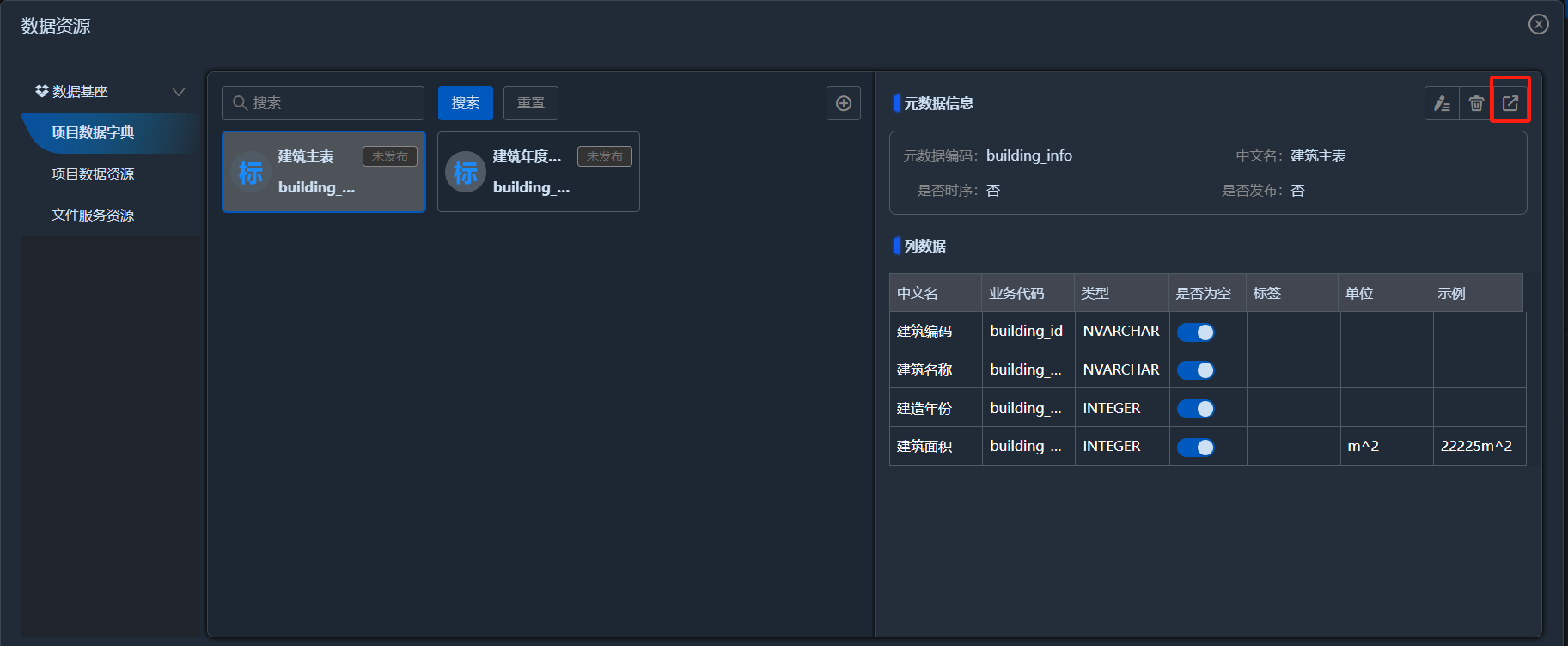Screen dimensions: 1568x646
Task: Click the add new dictionary plus icon
Action: [844, 103]
